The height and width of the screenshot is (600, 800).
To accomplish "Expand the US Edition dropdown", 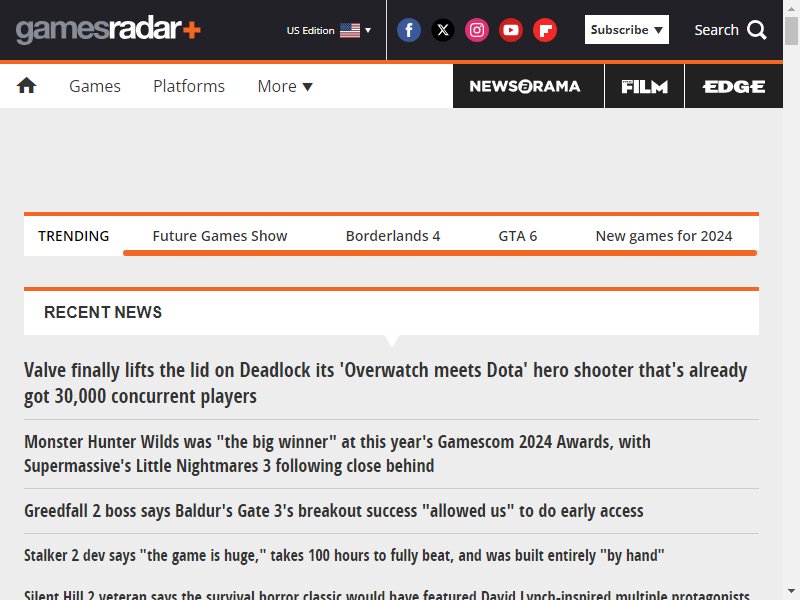I will coord(329,31).
